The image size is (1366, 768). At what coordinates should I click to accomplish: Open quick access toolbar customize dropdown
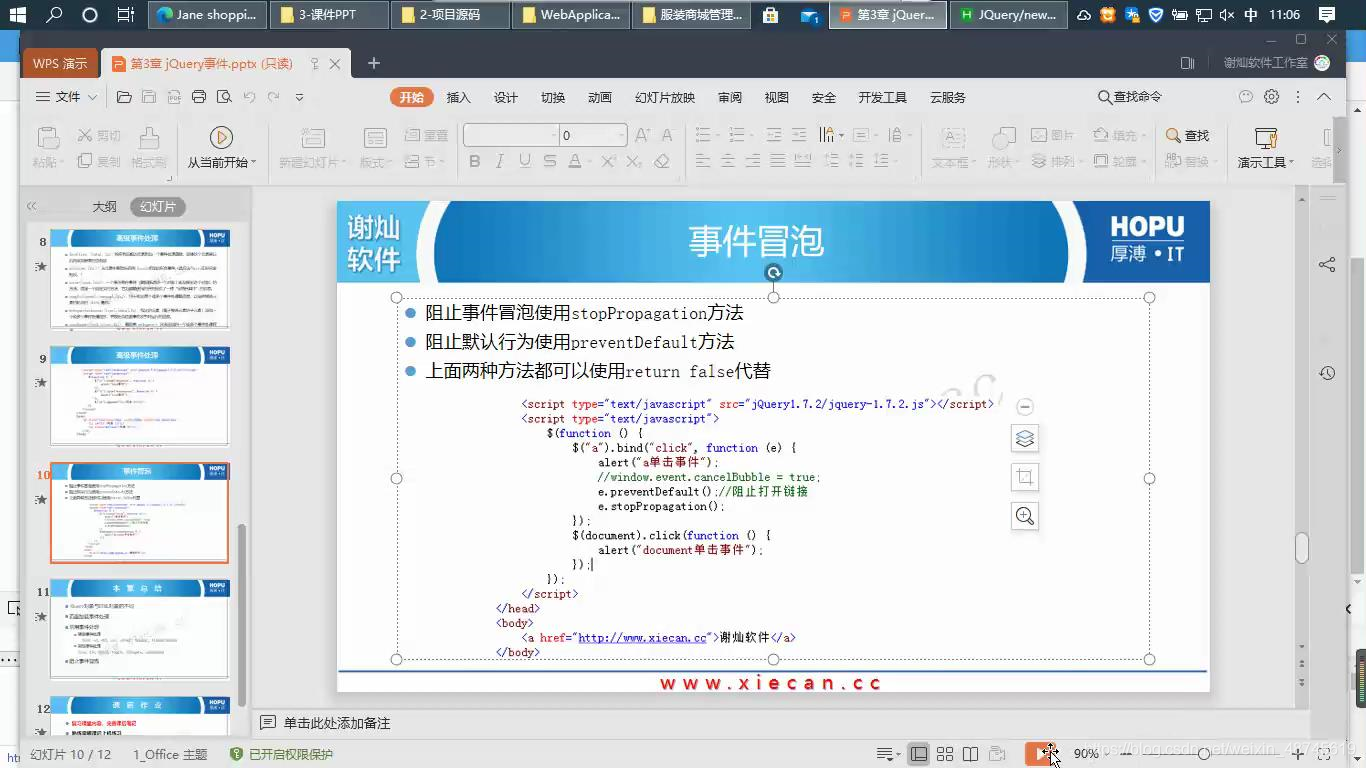click(x=299, y=97)
